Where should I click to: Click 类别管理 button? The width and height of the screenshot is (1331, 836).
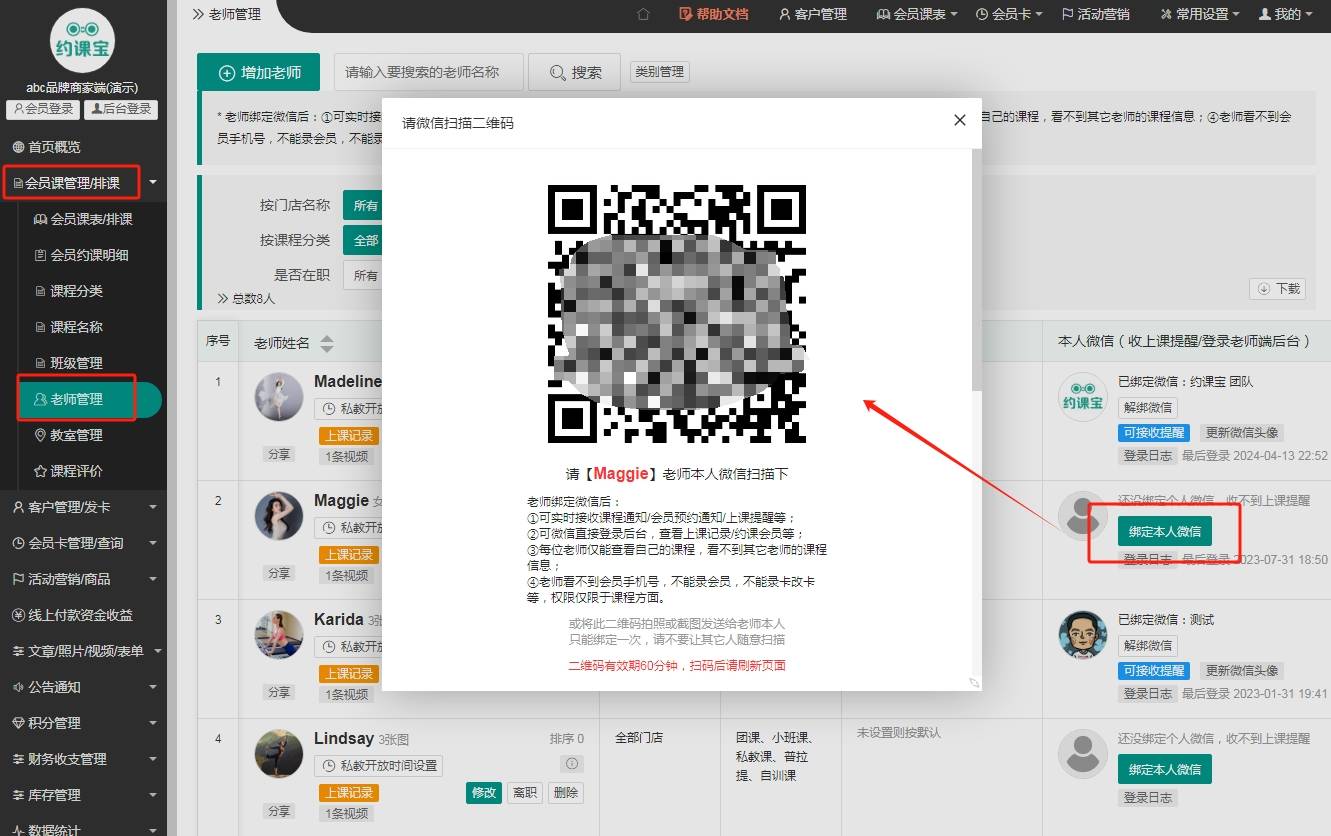[659, 72]
